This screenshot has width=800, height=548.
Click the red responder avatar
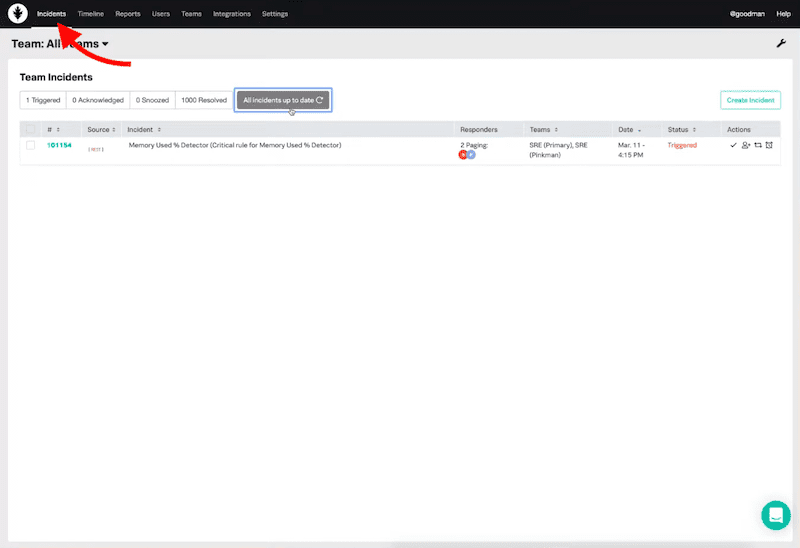click(x=463, y=155)
